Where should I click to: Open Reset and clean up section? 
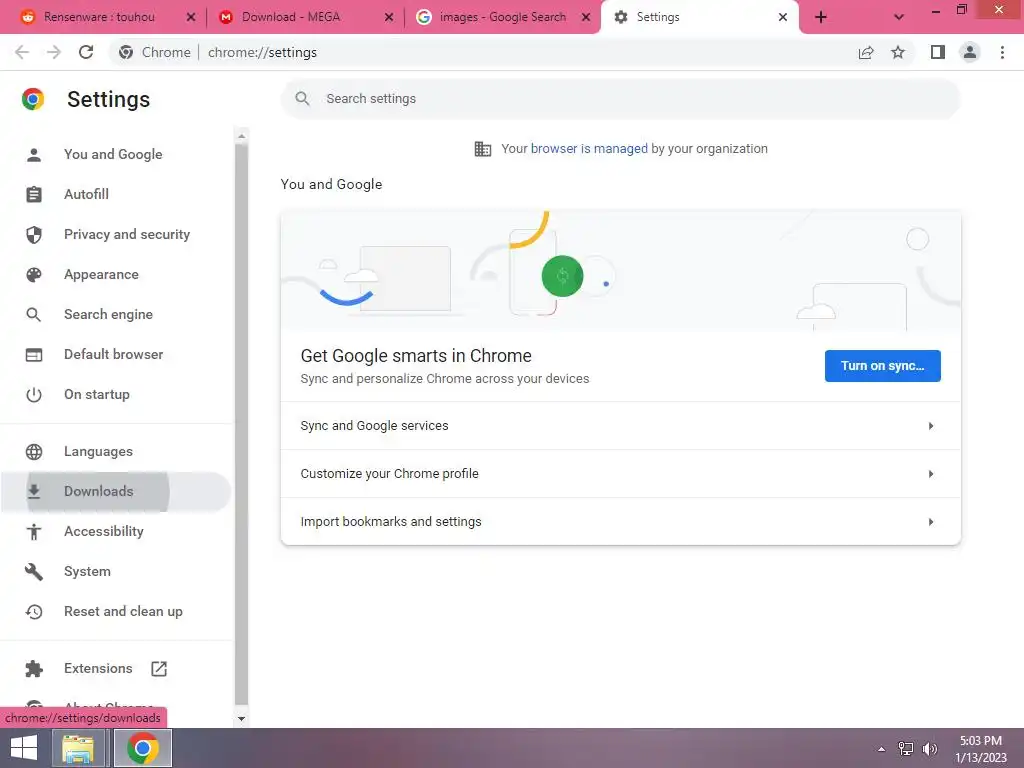click(x=116, y=612)
